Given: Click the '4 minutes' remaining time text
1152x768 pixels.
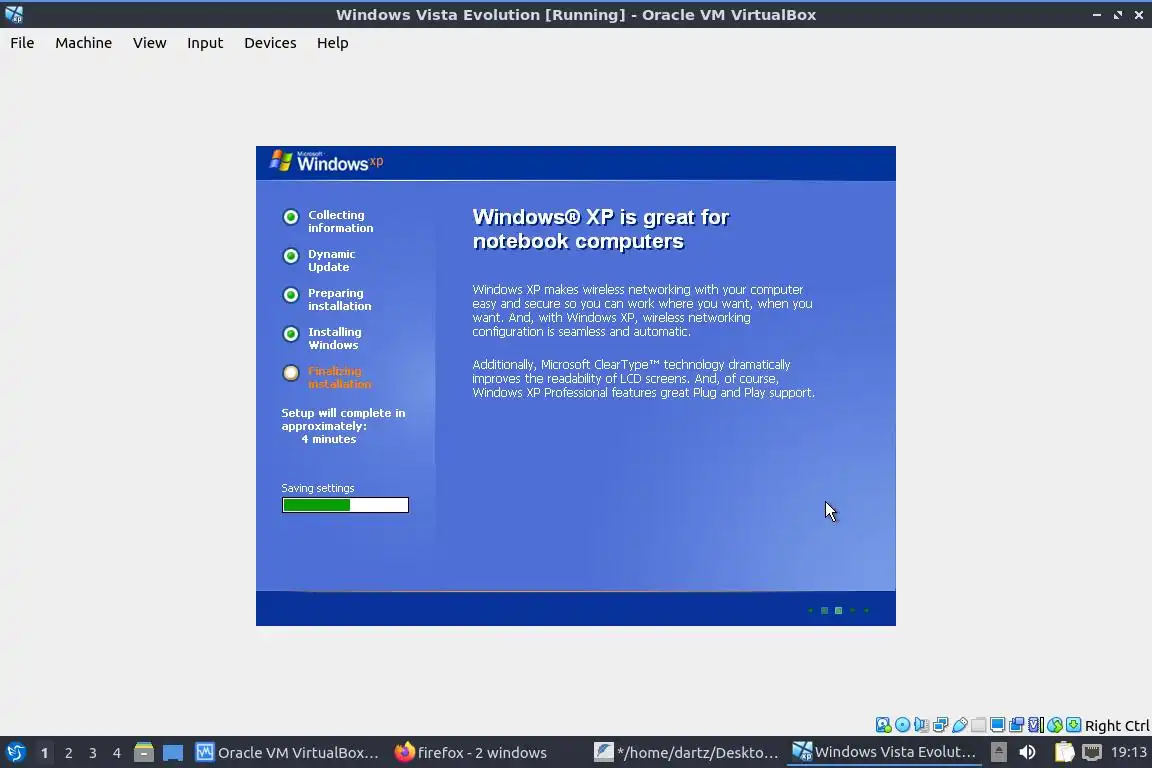Looking at the screenshot, I should click(x=328, y=439).
